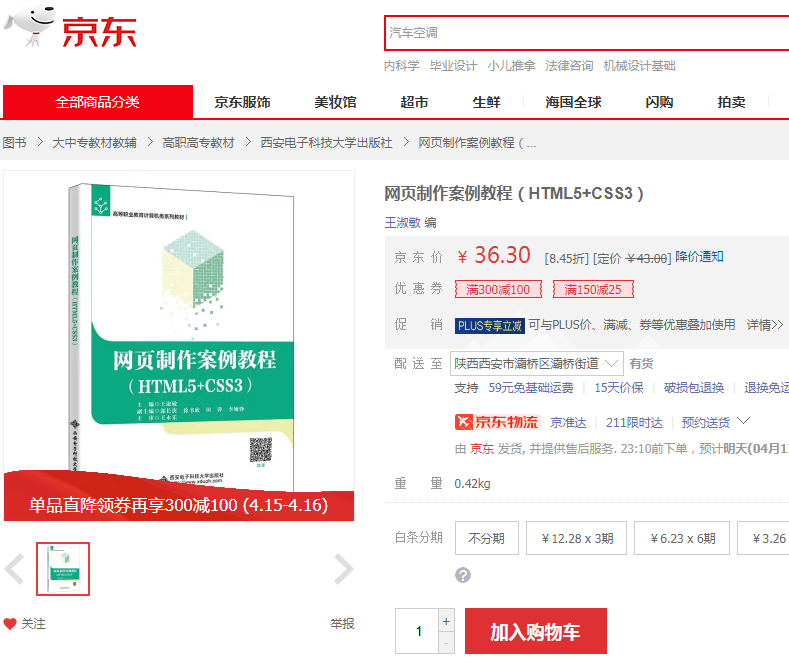Click 加入购物车 button
This screenshot has height=658, width=789.
click(536, 631)
